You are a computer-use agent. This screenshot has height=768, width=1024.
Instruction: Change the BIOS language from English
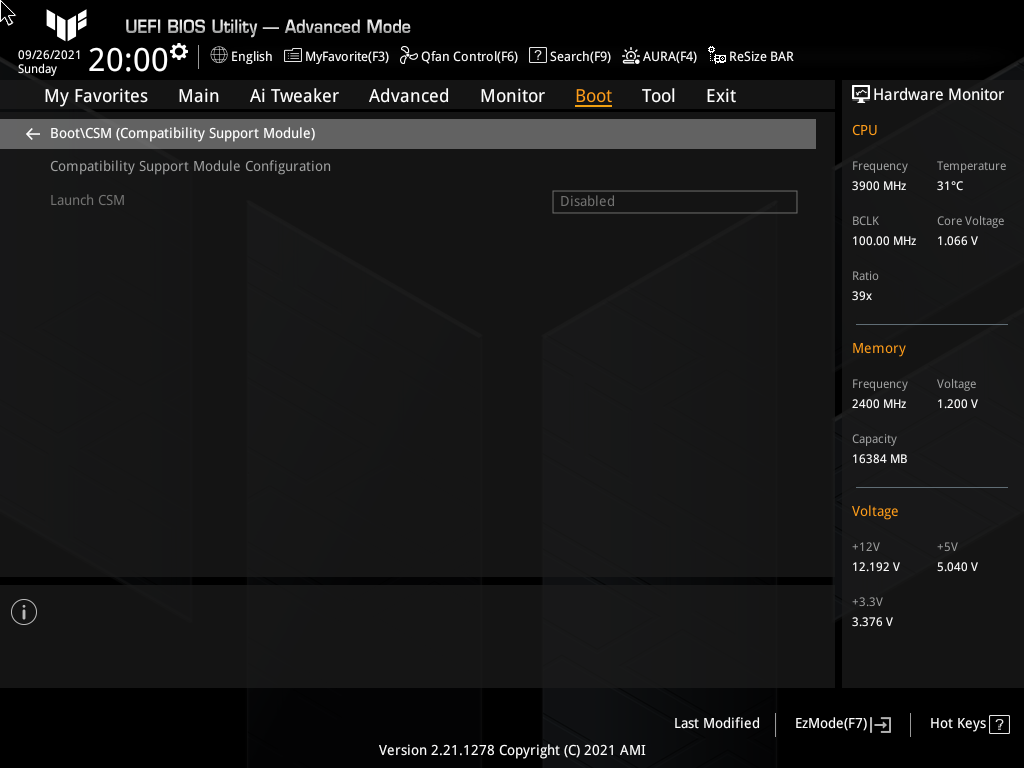(x=241, y=56)
